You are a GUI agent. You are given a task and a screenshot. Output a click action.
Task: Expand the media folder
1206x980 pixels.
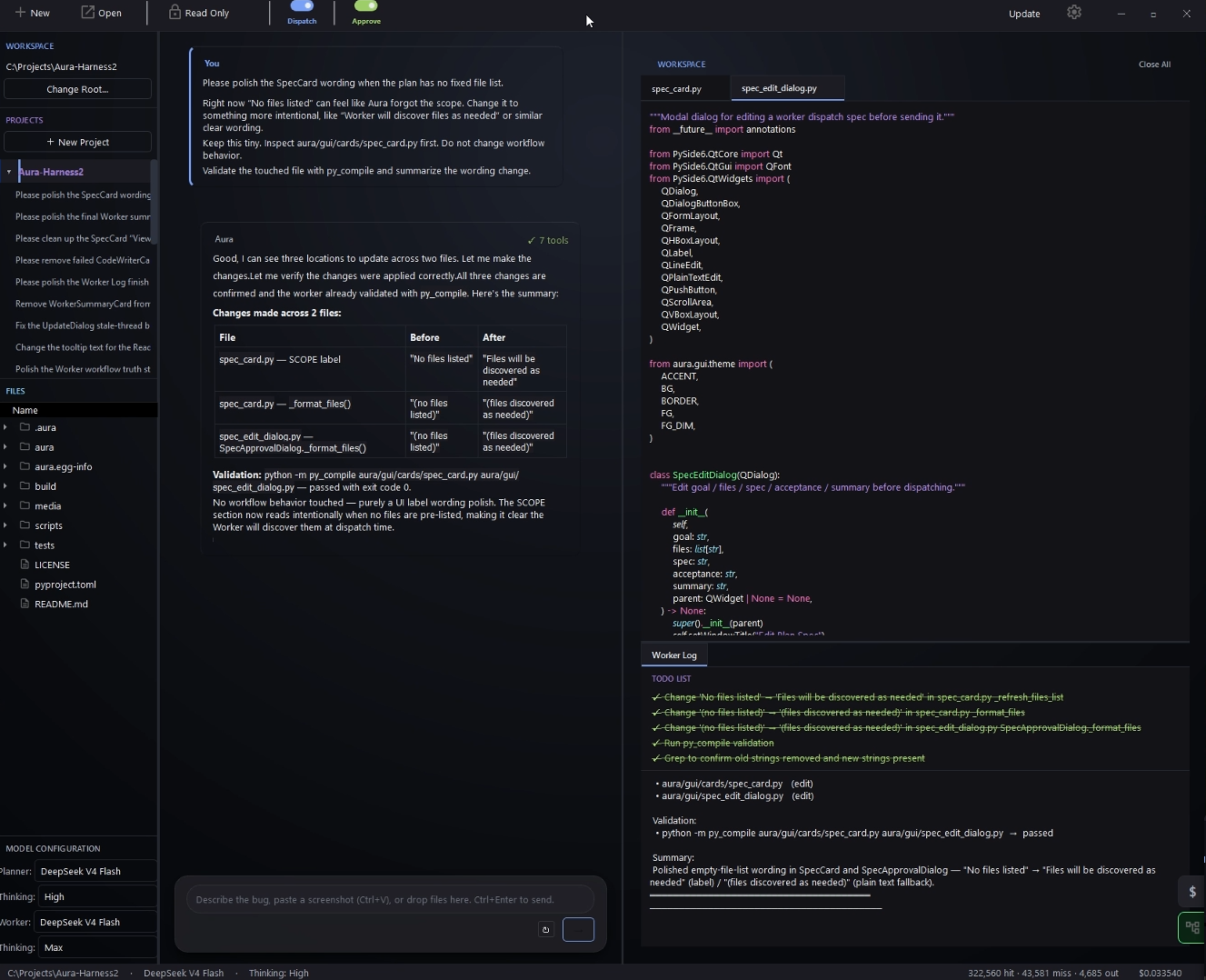5,506
